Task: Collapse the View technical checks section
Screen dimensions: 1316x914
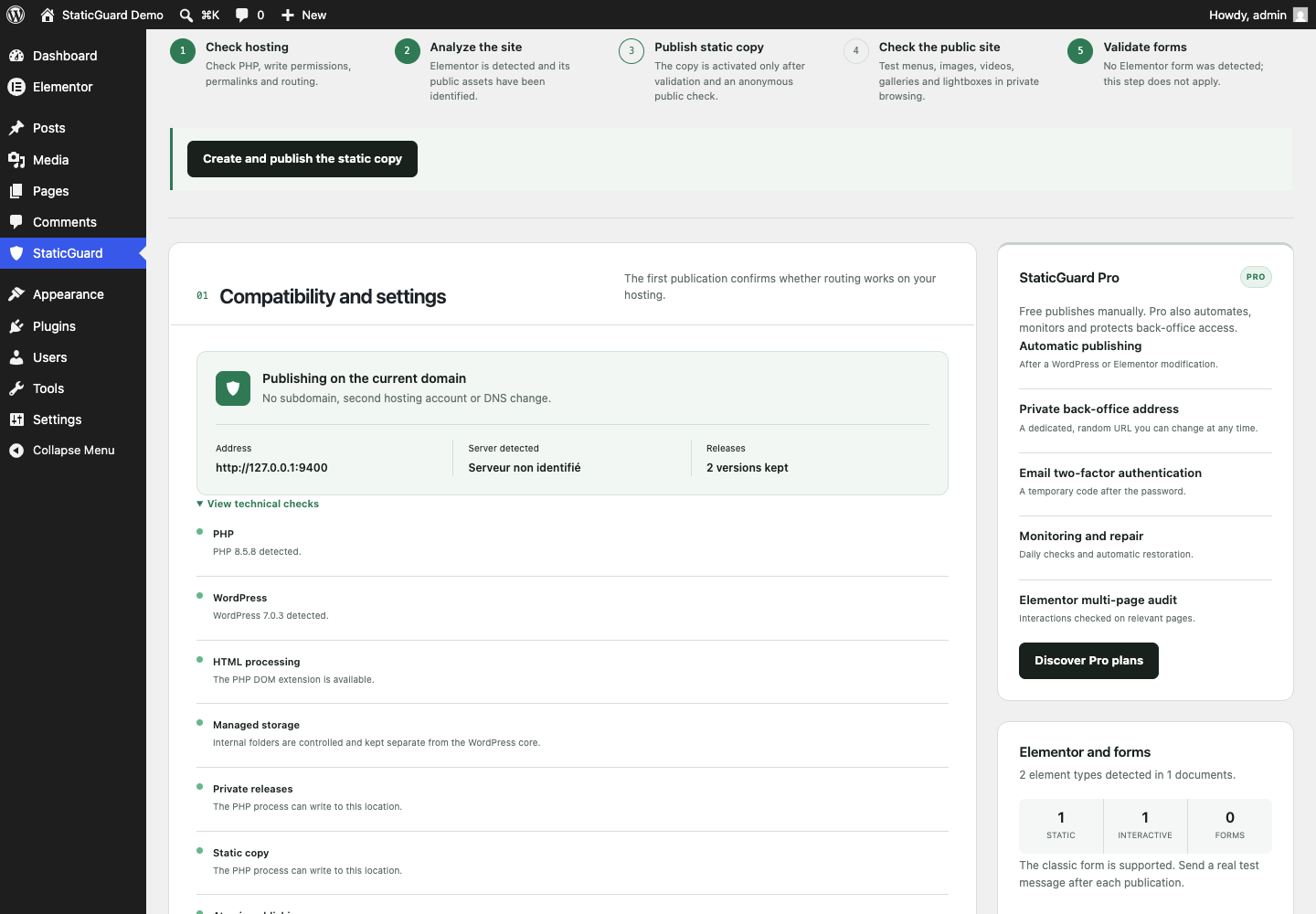Action: (258, 504)
